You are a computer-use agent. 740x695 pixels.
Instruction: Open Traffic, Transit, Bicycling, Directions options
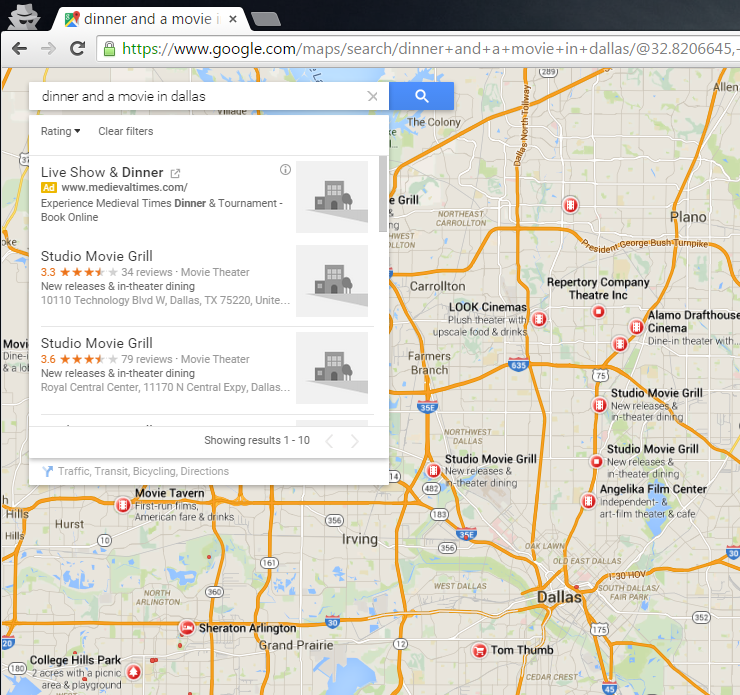(143, 471)
